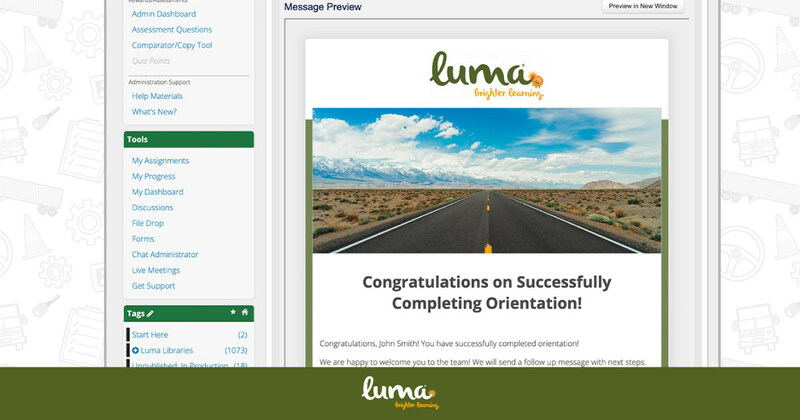800x420 pixels.
Task: Click the home icon in Tags header
Action: [245, 313]
